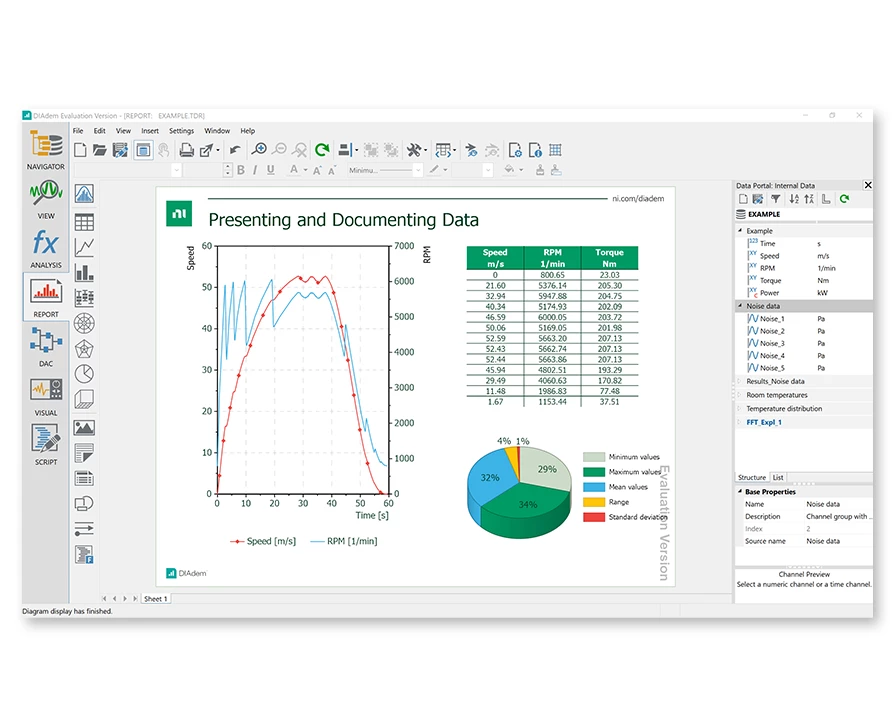Click the green refresh icon in toolbar

(x=321, y=150)
